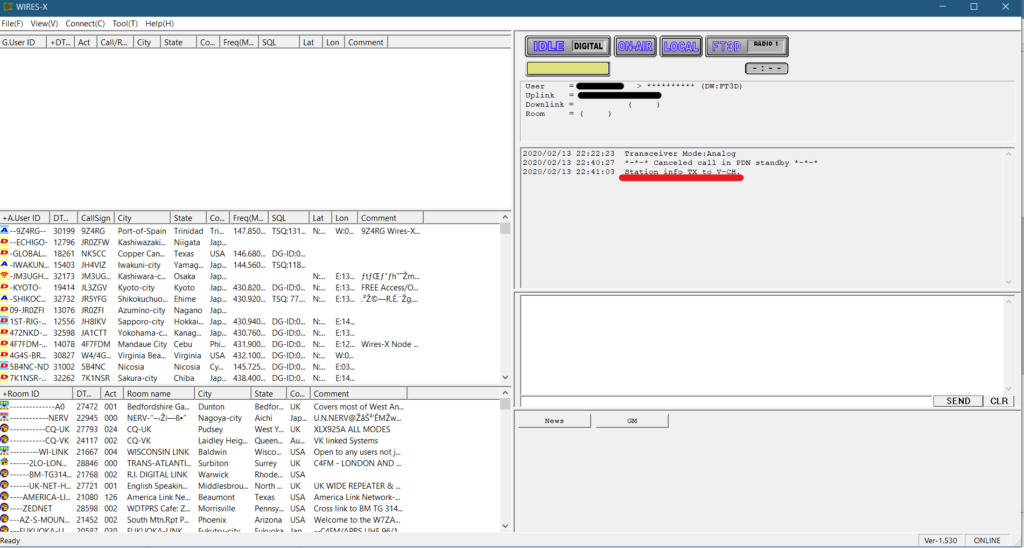Click the digital node icon for ECHIGO

click(x=5, y=242)
